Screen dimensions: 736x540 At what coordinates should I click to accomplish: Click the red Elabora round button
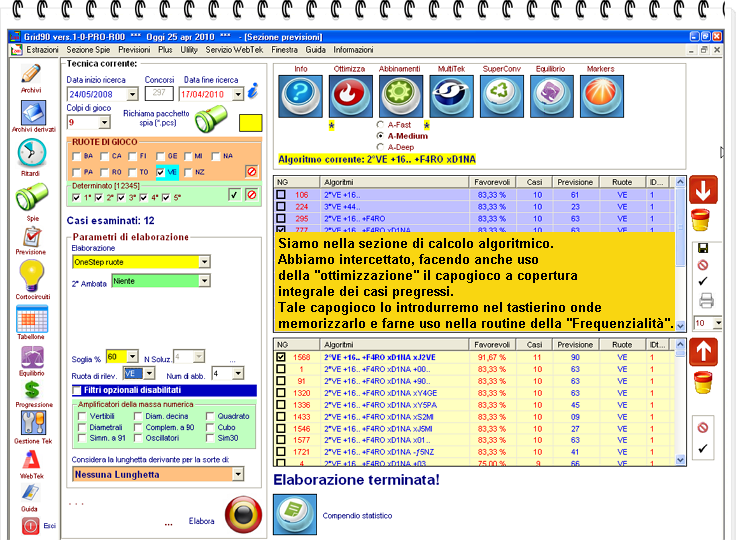click(x=243, y=514)
